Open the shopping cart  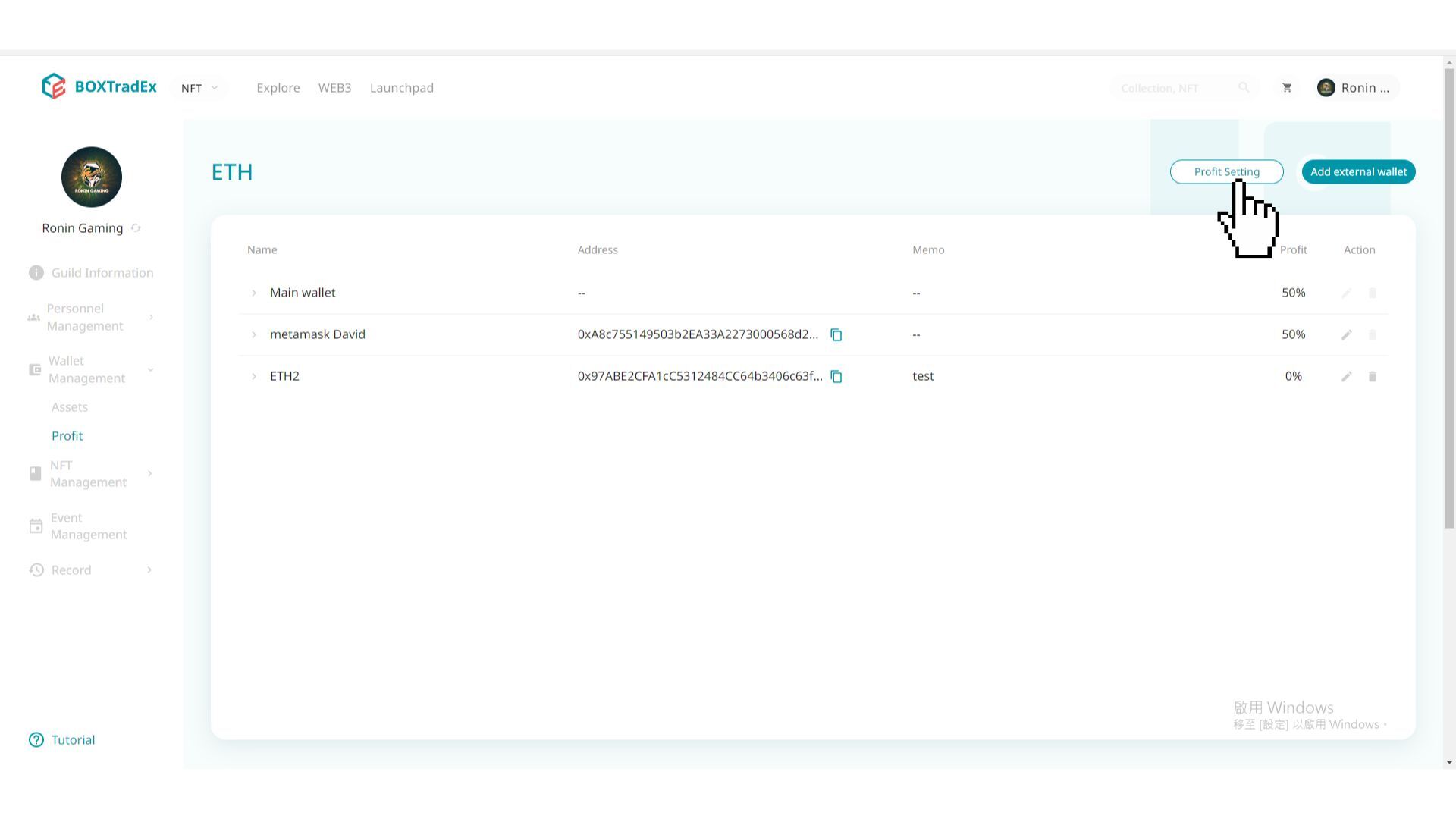(1286, 88)
